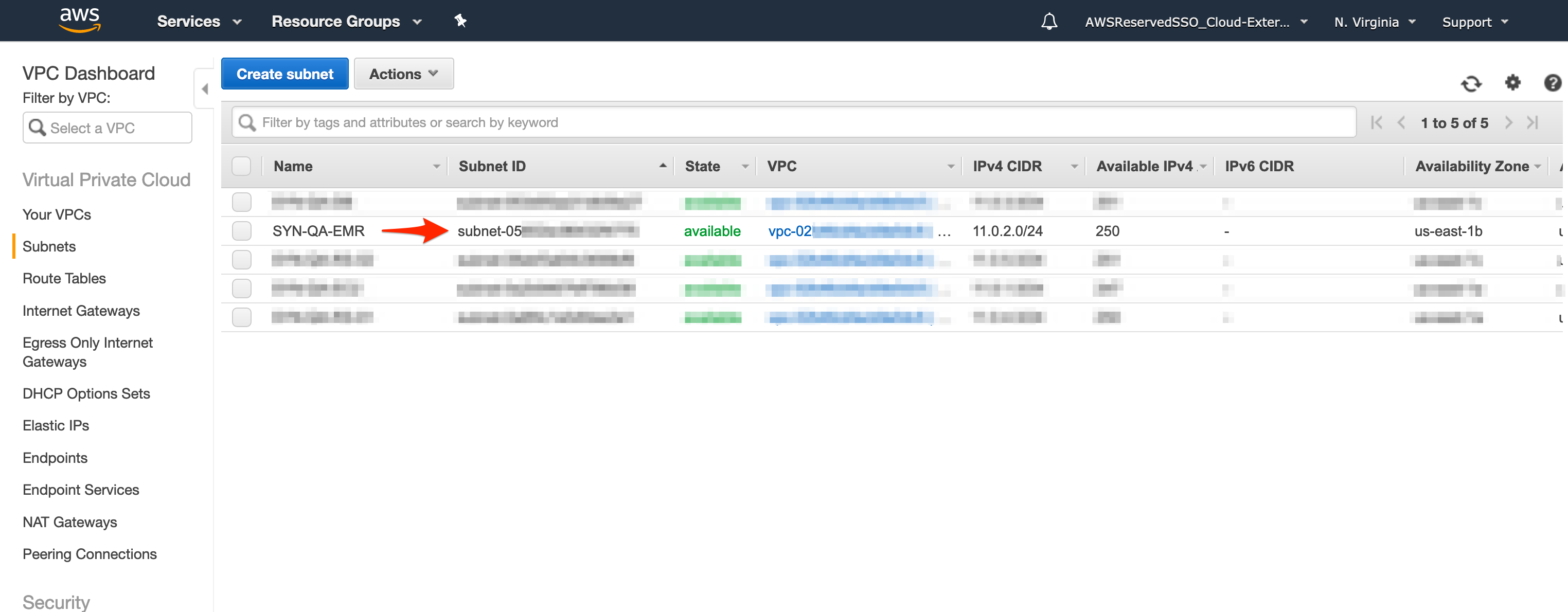Image resolution: width=1568 pixels, height=612 pixels.
Task: Go to next results page arrow
Action: 1508,122
